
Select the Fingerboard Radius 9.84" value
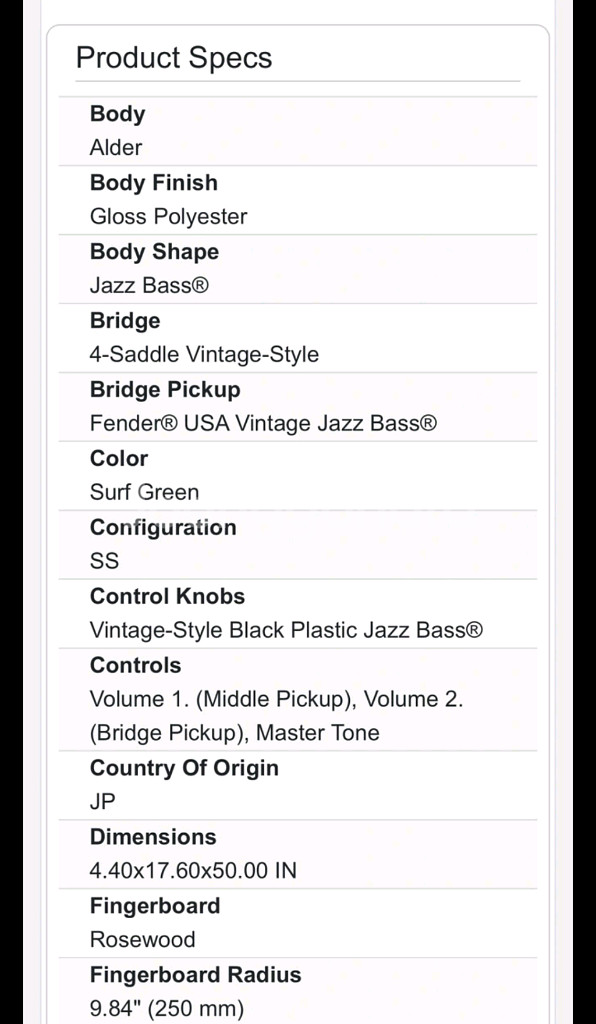coord(166,1009)
